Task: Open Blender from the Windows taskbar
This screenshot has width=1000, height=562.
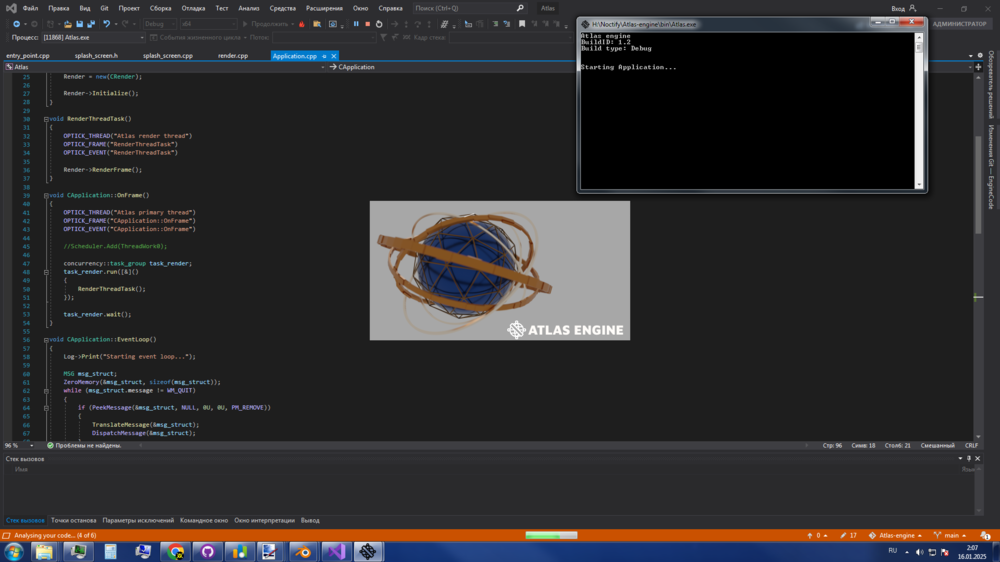Action: [303, 551]
